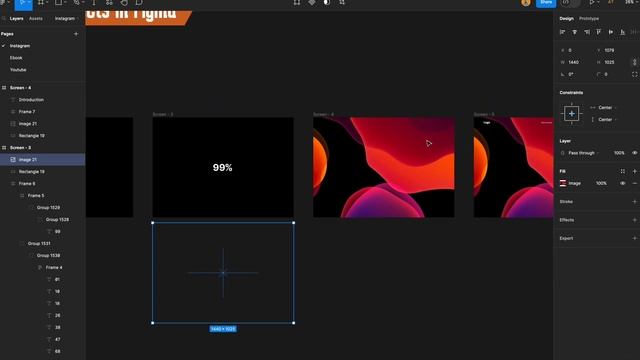The image size is (640, 360).
Task: Add an effect with plus
Action: point(634,220)
